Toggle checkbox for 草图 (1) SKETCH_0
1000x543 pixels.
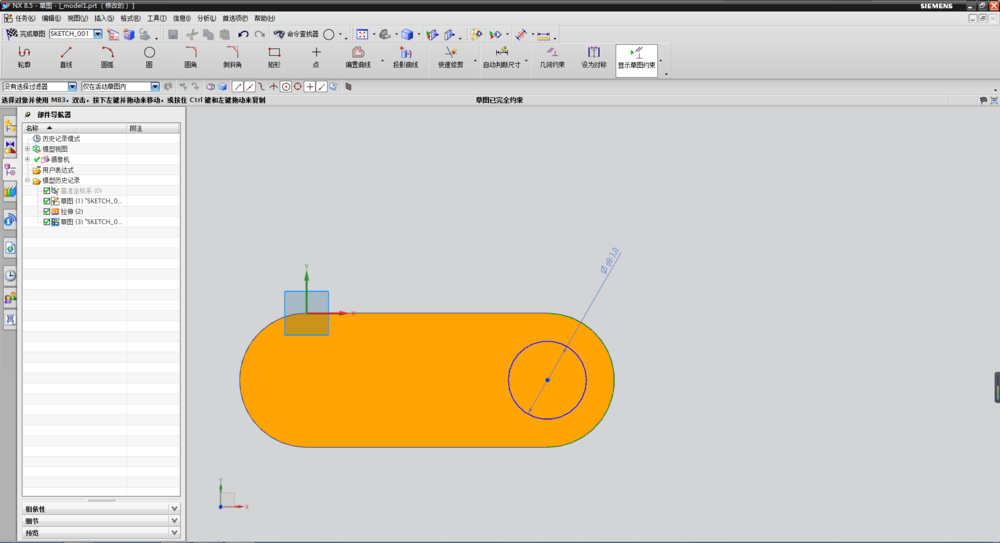pos(47,201)
